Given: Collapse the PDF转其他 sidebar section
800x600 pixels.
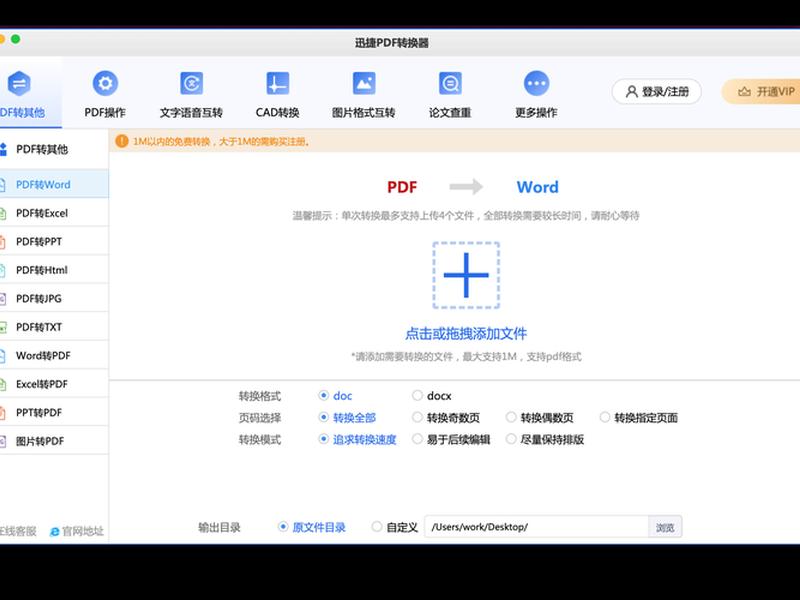Looking at the screenshot, I should tap(54, 149).
